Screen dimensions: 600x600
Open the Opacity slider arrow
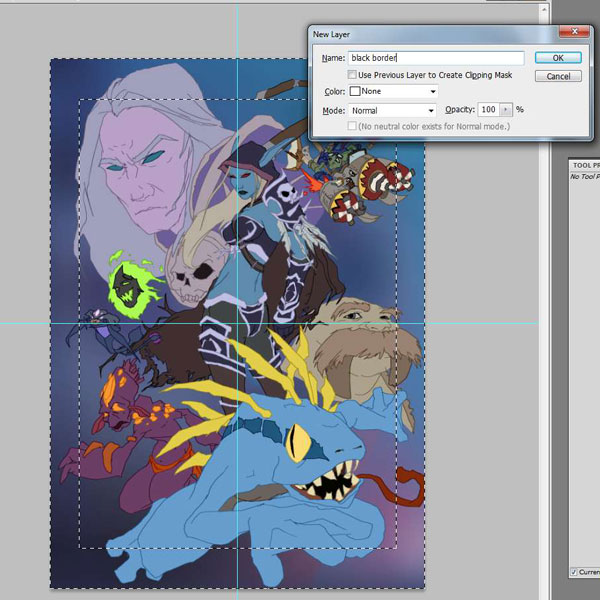point(506,110)
